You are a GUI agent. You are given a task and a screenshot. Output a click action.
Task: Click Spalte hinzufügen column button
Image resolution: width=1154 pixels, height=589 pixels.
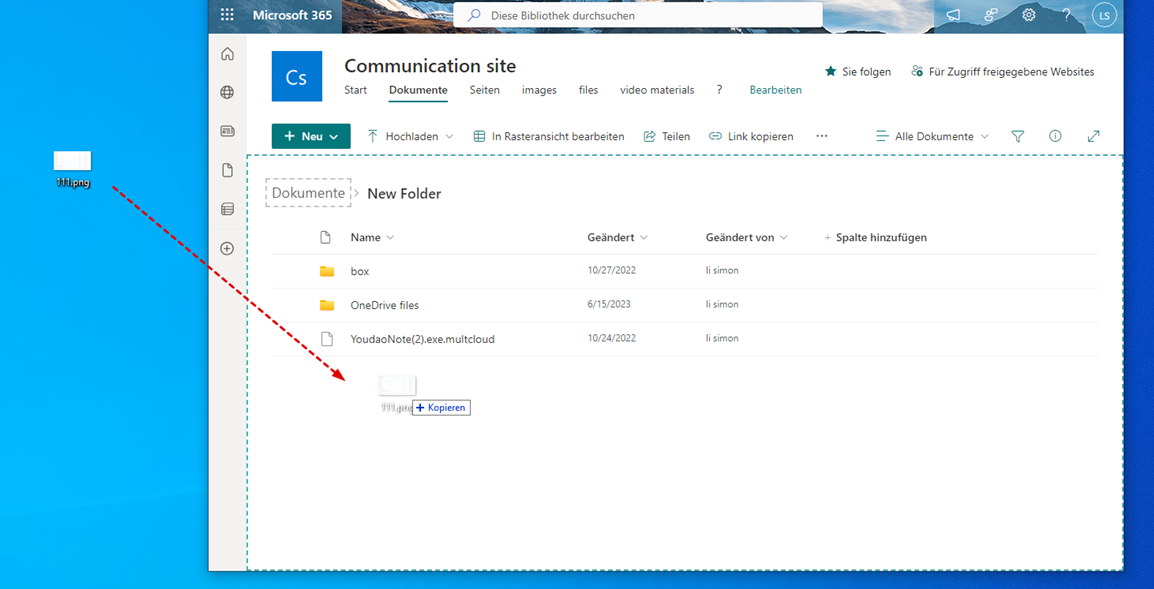(875, 238)
